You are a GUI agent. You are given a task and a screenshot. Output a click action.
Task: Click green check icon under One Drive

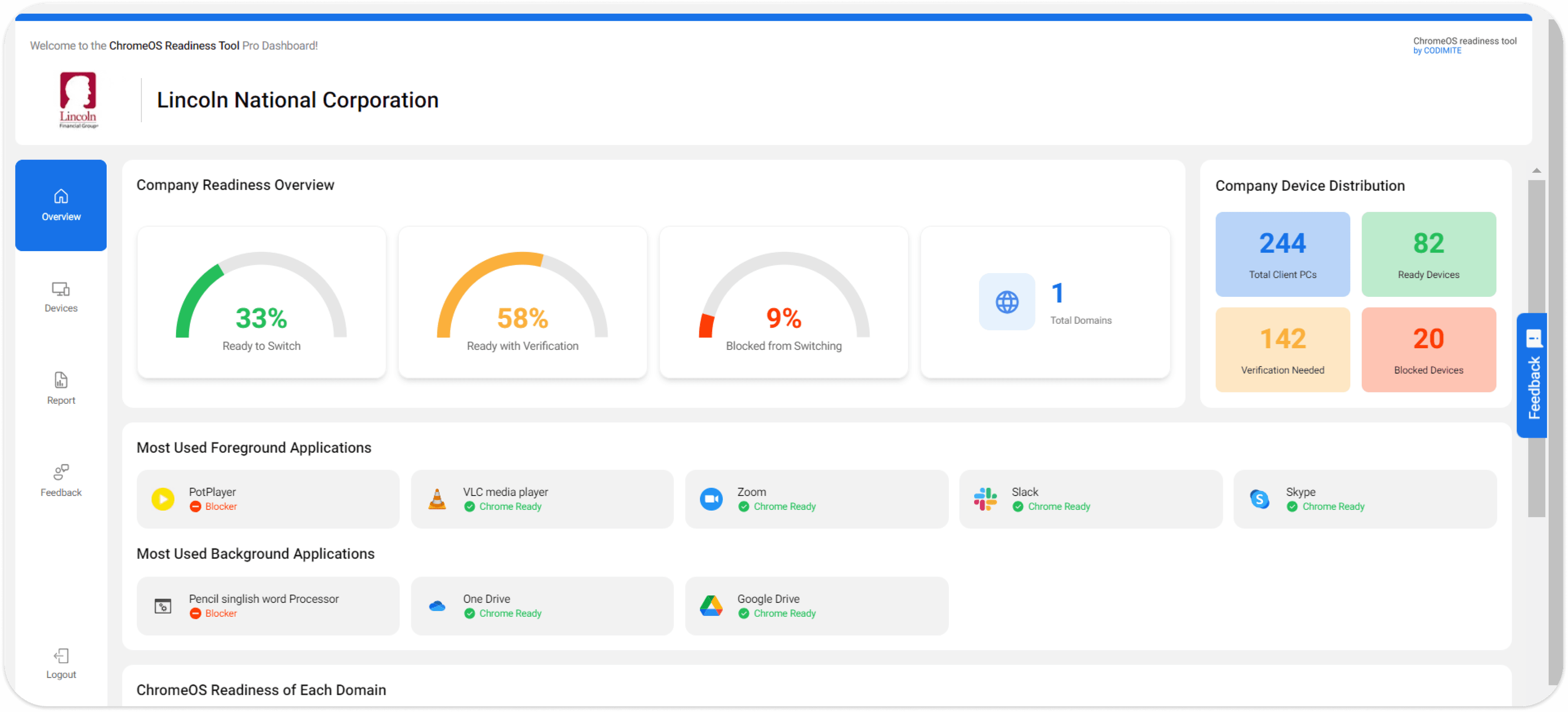[469, 614]
